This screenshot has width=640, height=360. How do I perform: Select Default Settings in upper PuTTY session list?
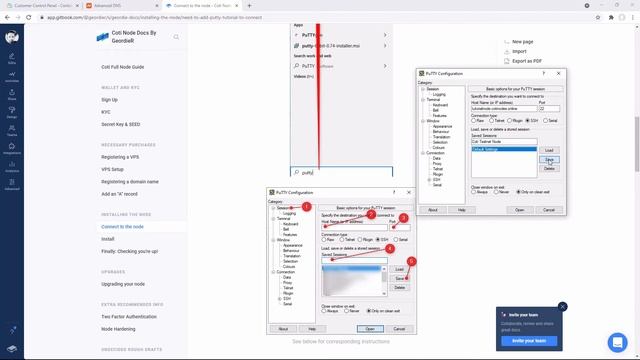[x=504, y=149]
